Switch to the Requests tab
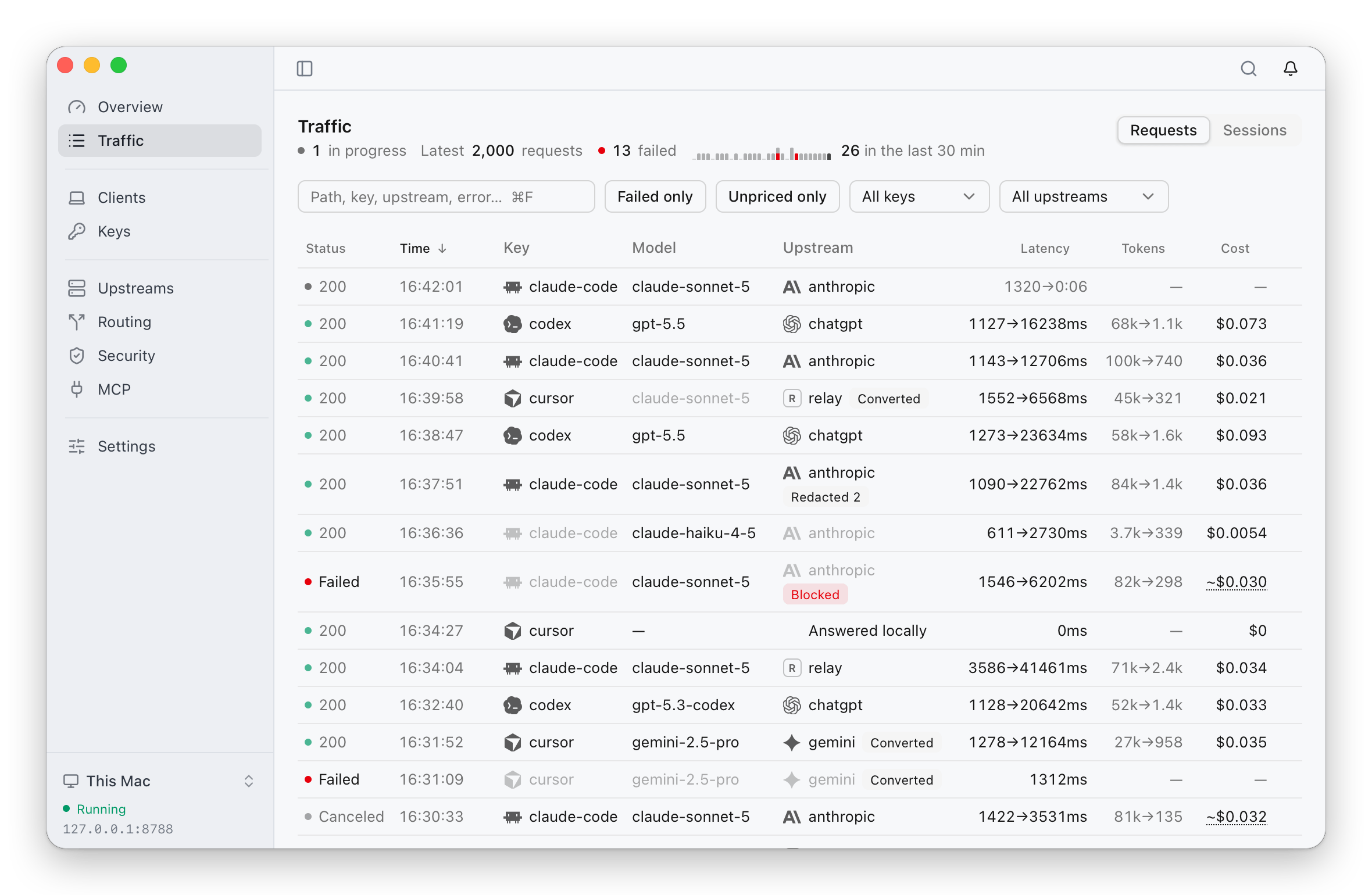The image size is (1372, 895). click(1163, 130)
